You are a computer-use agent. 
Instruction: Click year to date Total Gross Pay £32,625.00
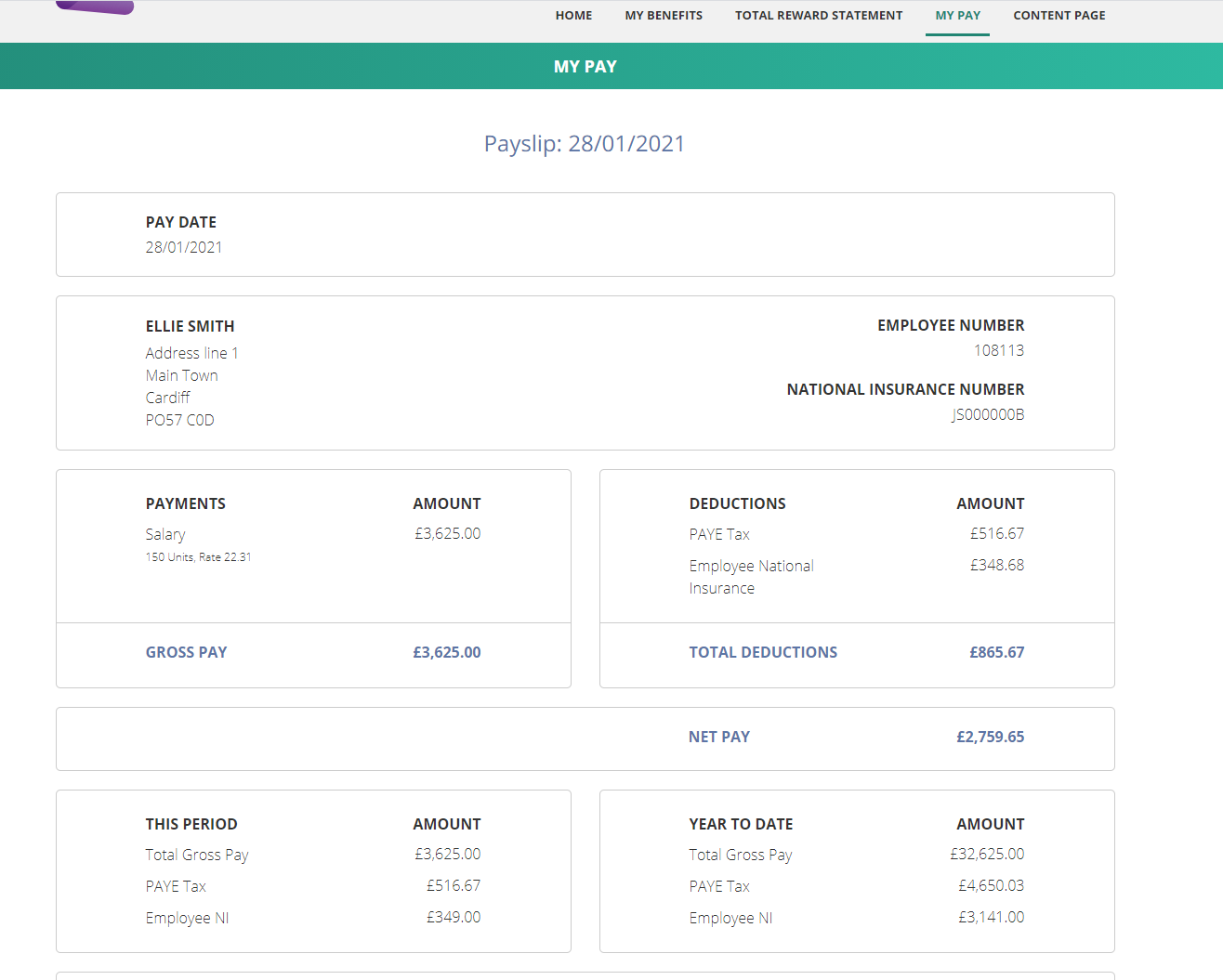coord(987,854)
